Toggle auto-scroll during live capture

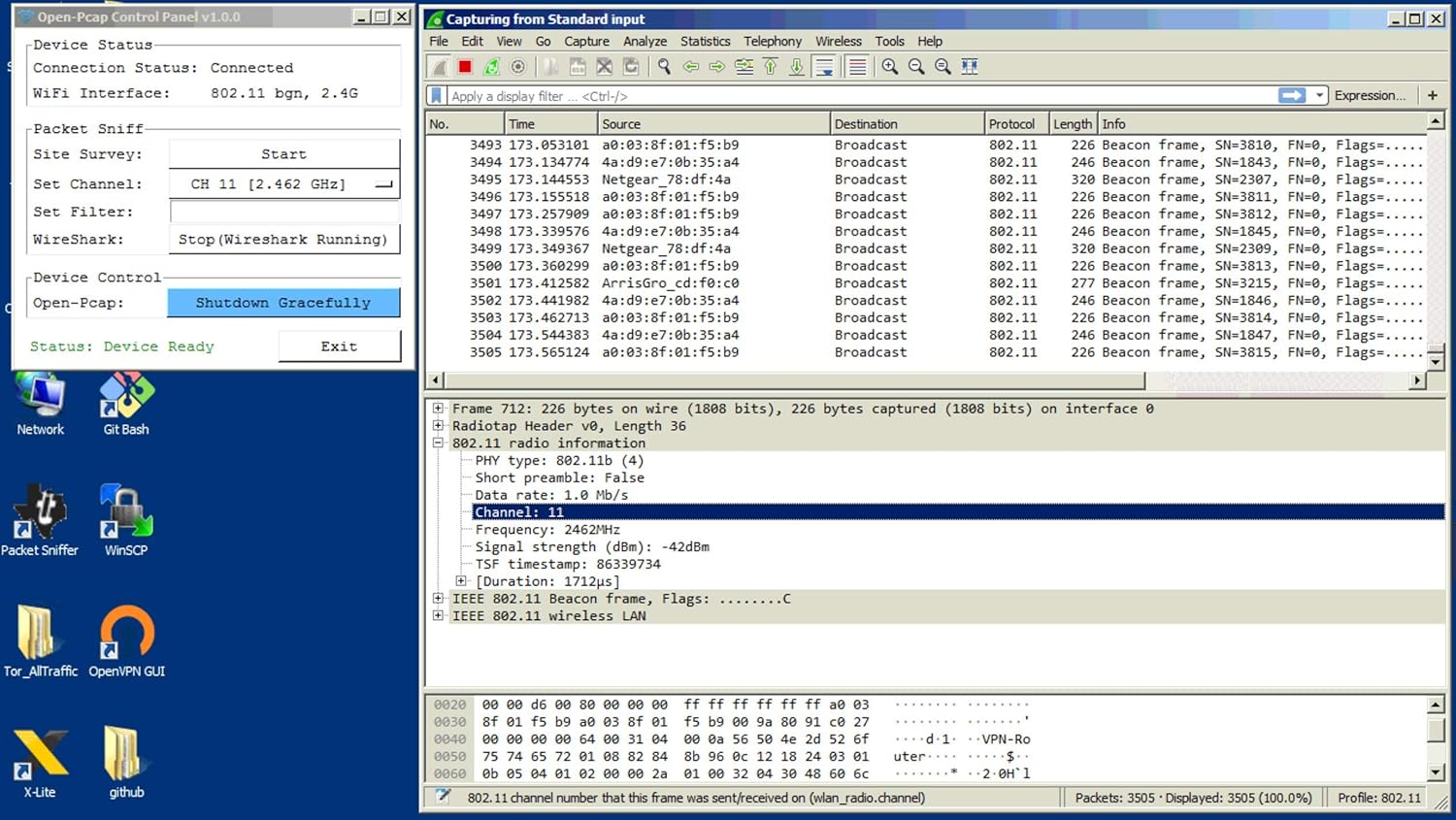tap(824, 67)
